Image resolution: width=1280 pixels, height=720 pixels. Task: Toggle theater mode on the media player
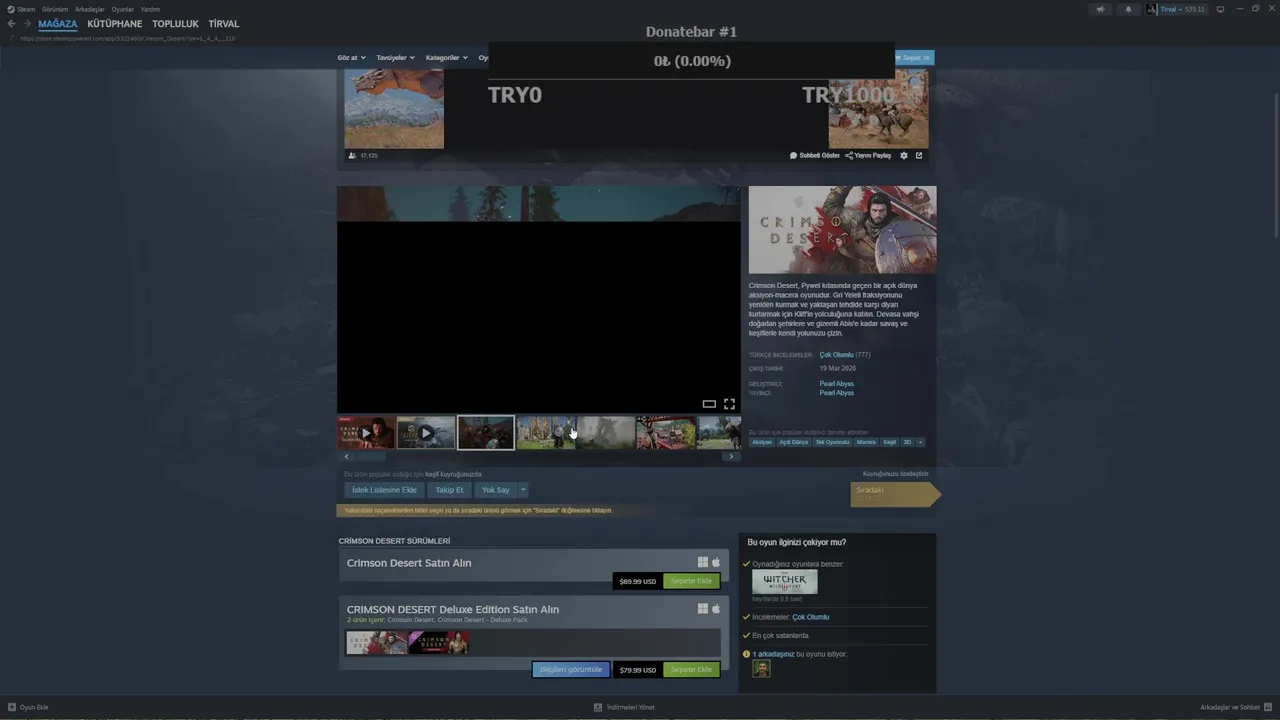(x=709, y=404)
